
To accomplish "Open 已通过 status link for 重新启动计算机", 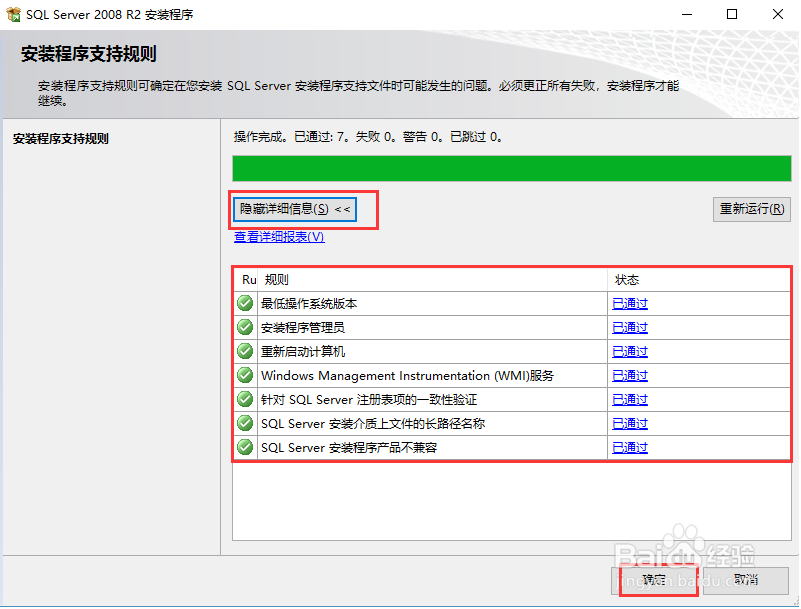I will tap(630, 352).
